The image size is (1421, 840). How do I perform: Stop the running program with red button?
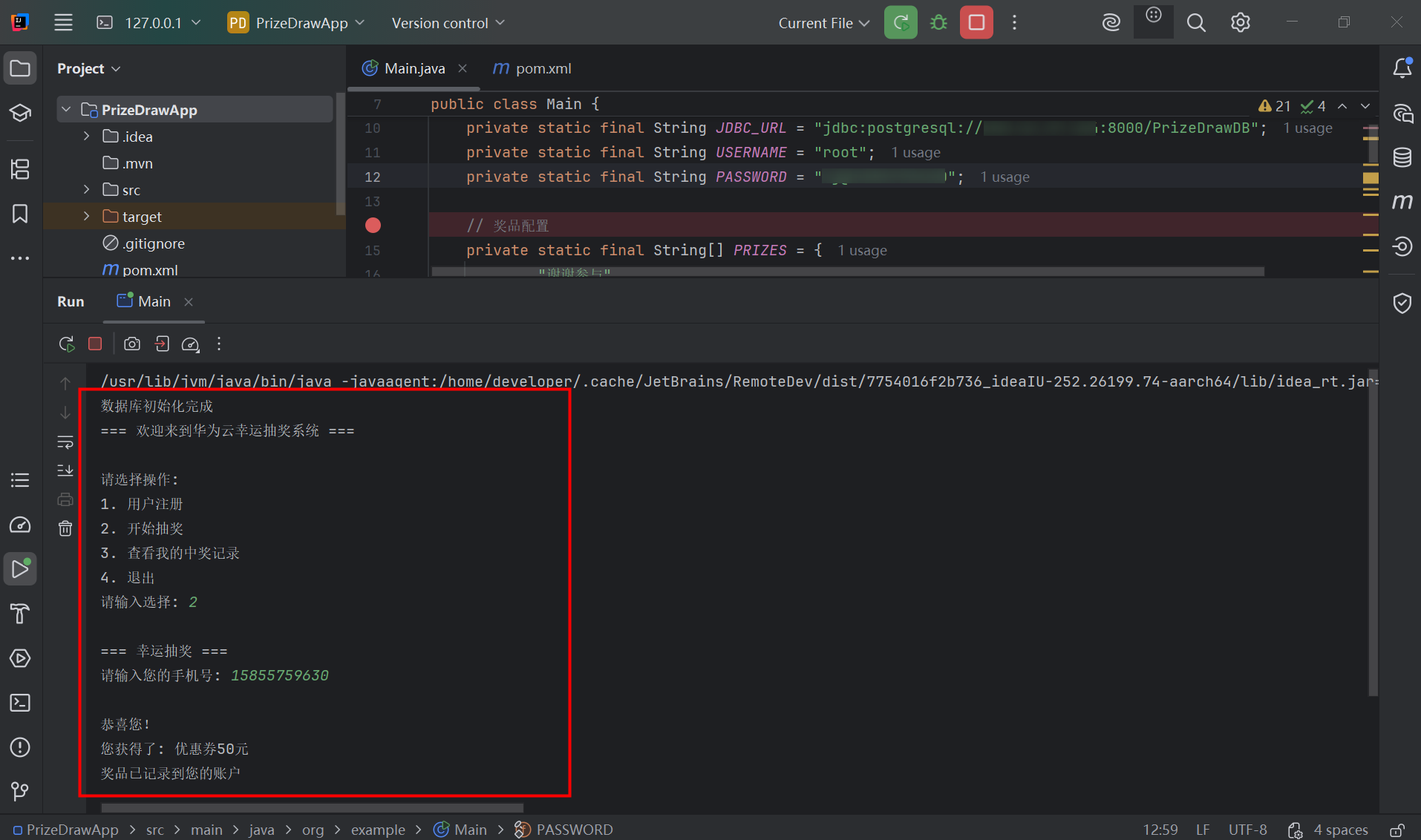[976, 23]
